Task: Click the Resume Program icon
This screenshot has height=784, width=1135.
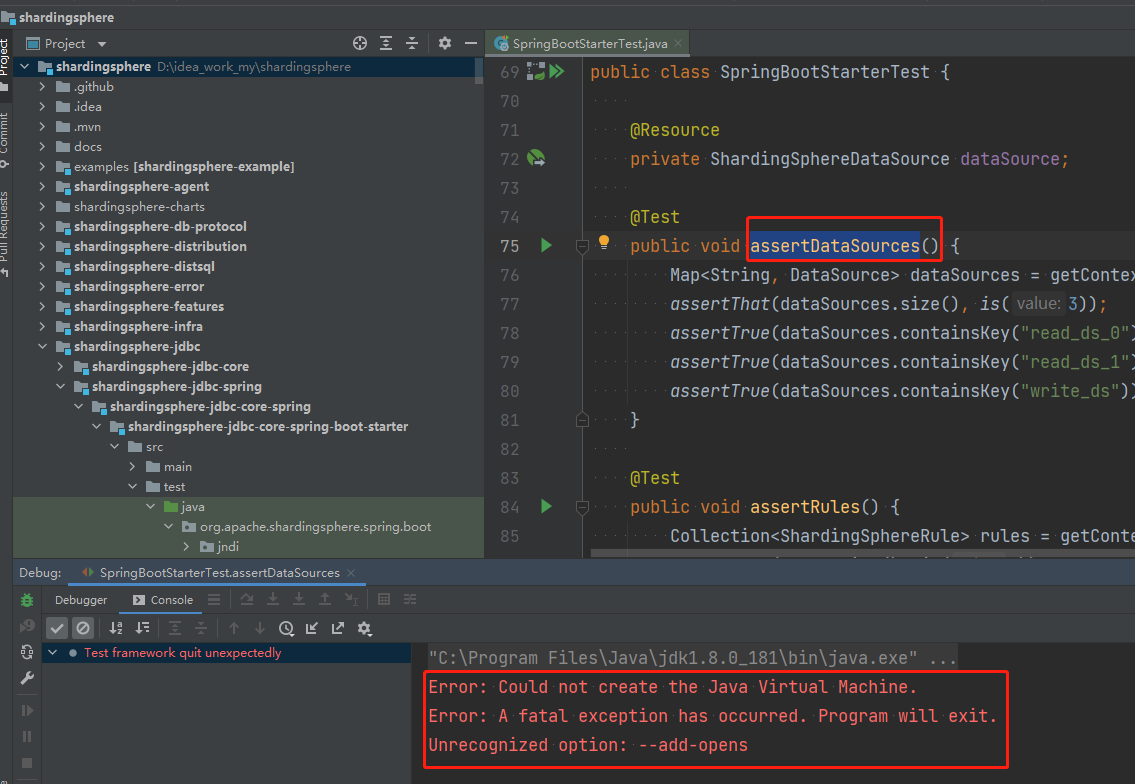Action: [x=27, y=710]
